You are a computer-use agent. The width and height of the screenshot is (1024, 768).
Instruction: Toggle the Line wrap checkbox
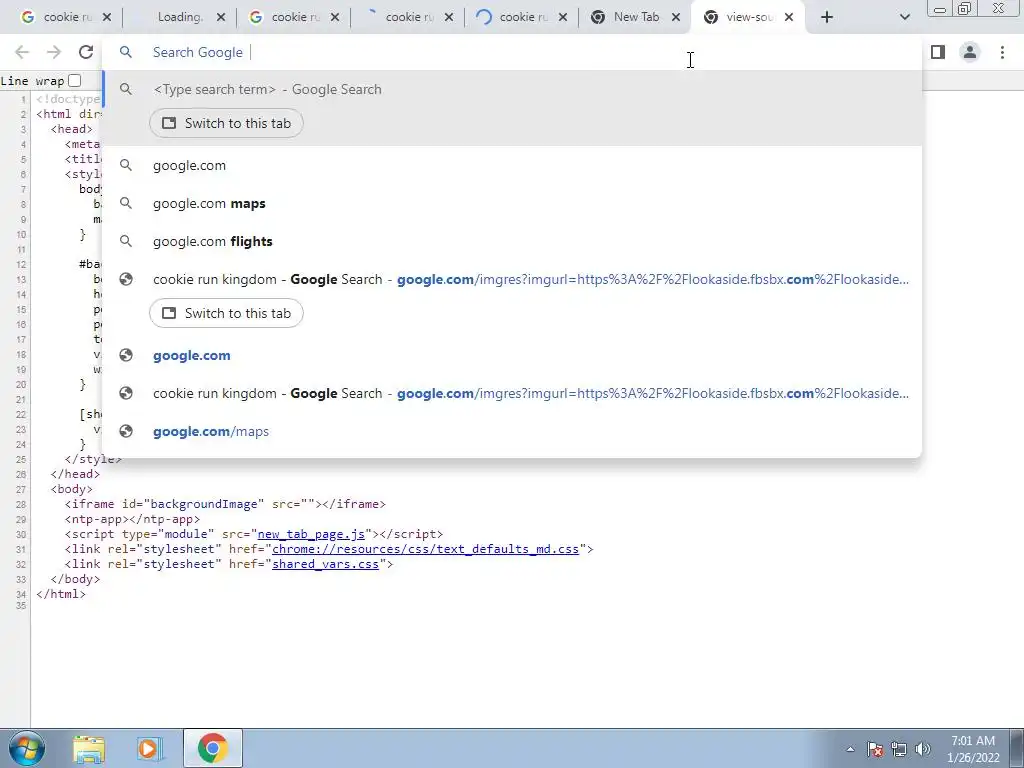pos(74,80)
